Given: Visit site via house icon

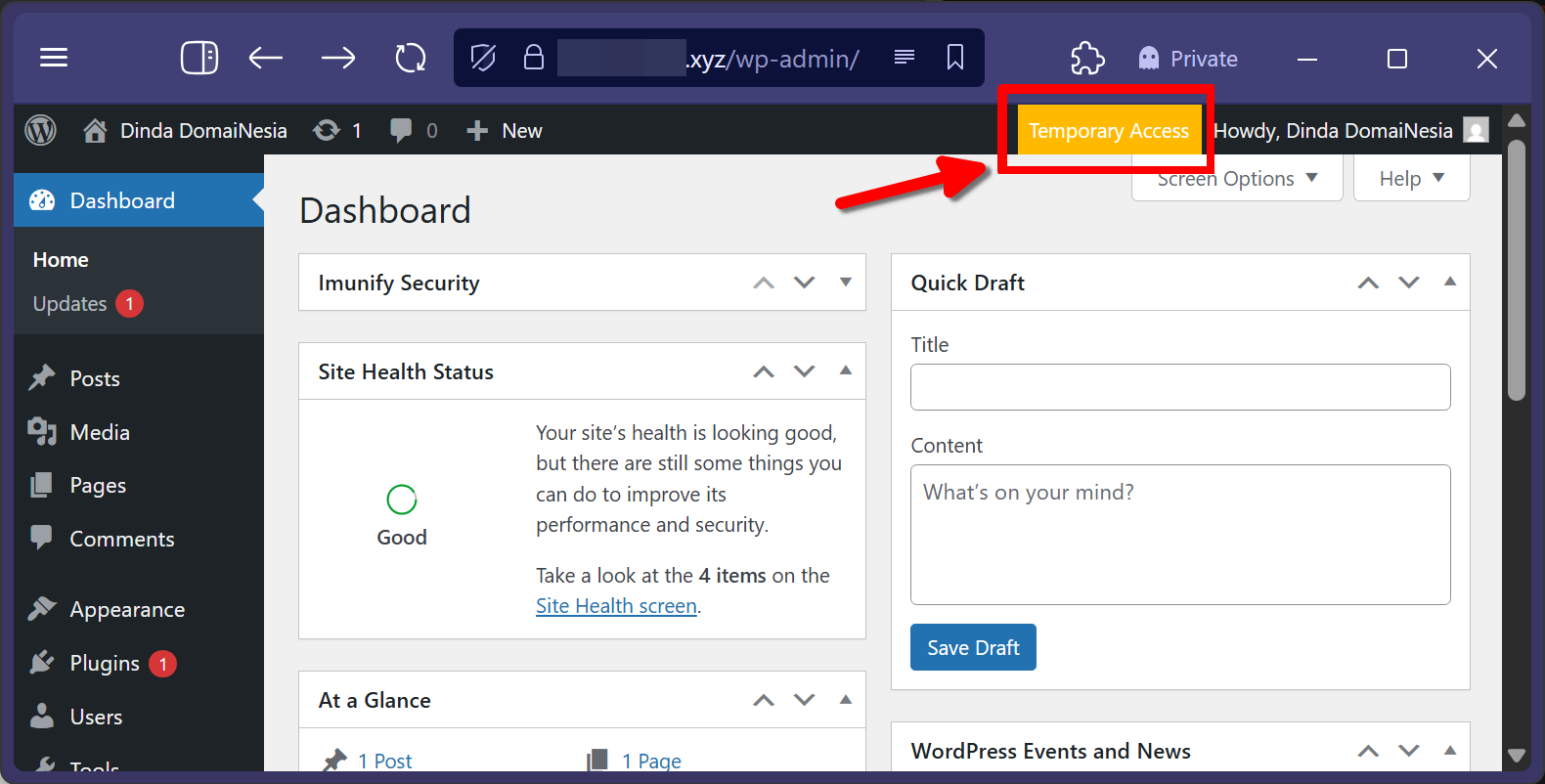Looking at the screenshot, I should pyautogui.click(x=95, y=130).
